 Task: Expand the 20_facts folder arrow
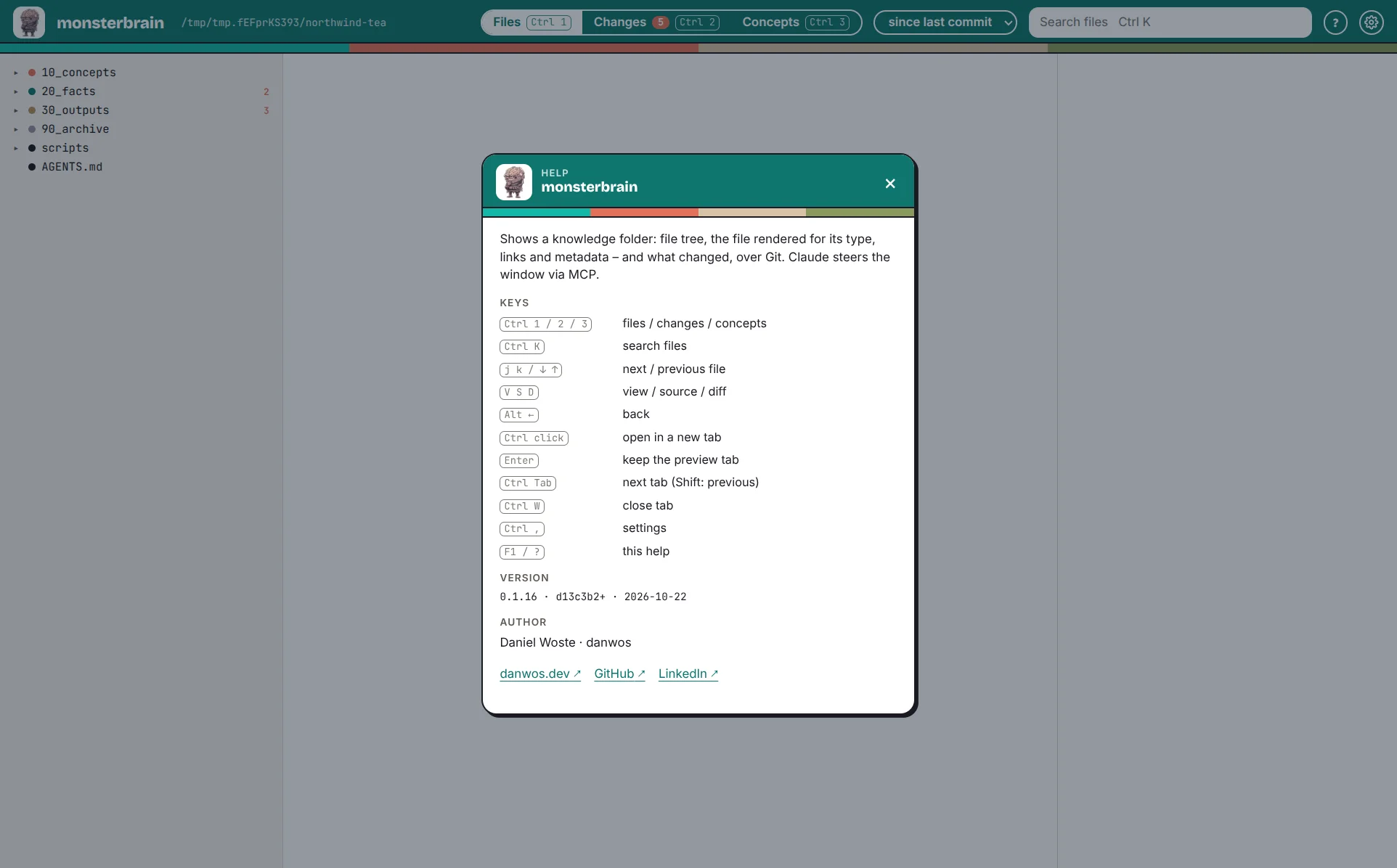coord(16,91)
